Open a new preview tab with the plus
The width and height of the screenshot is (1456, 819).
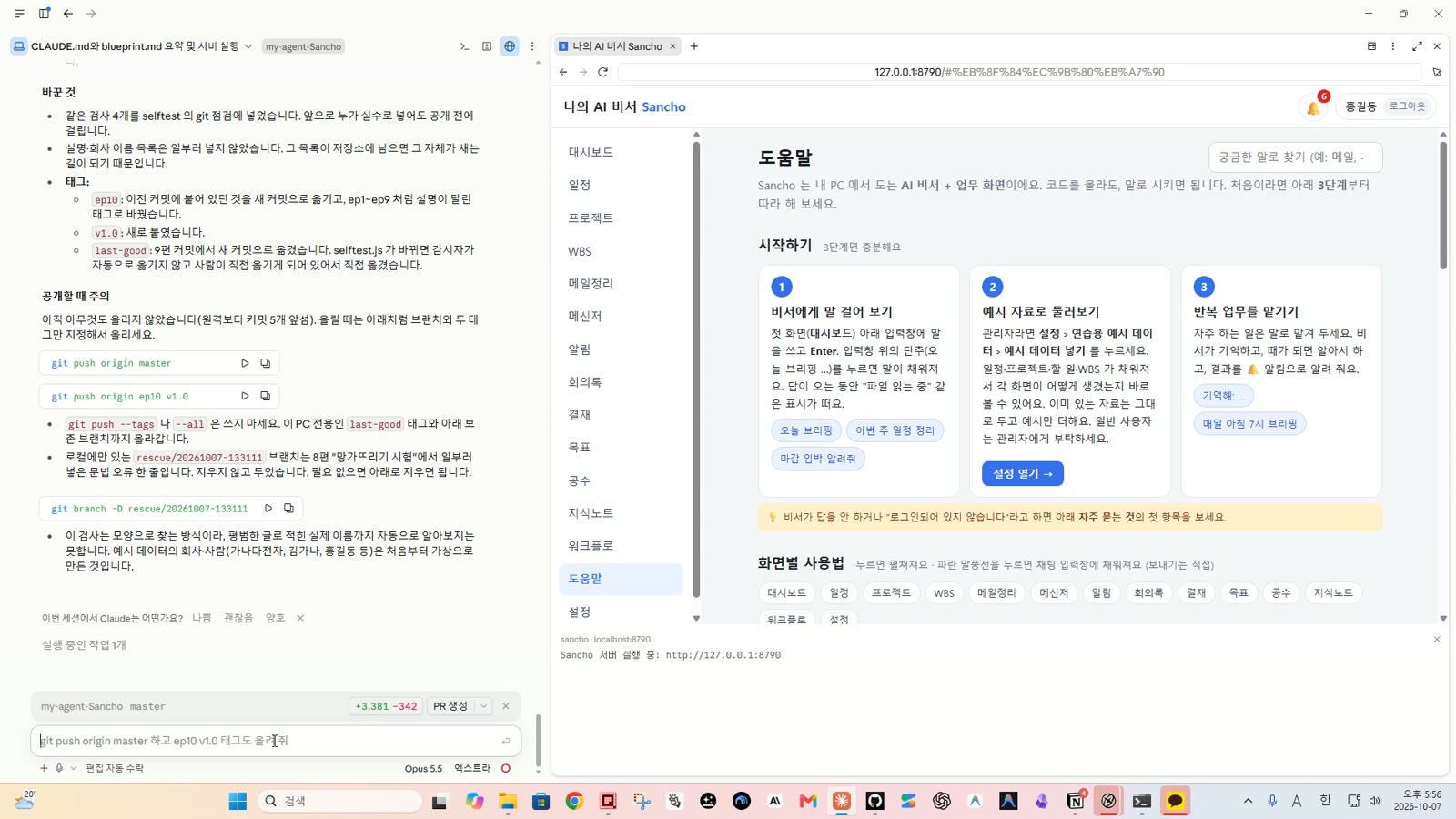coord(694,46)
